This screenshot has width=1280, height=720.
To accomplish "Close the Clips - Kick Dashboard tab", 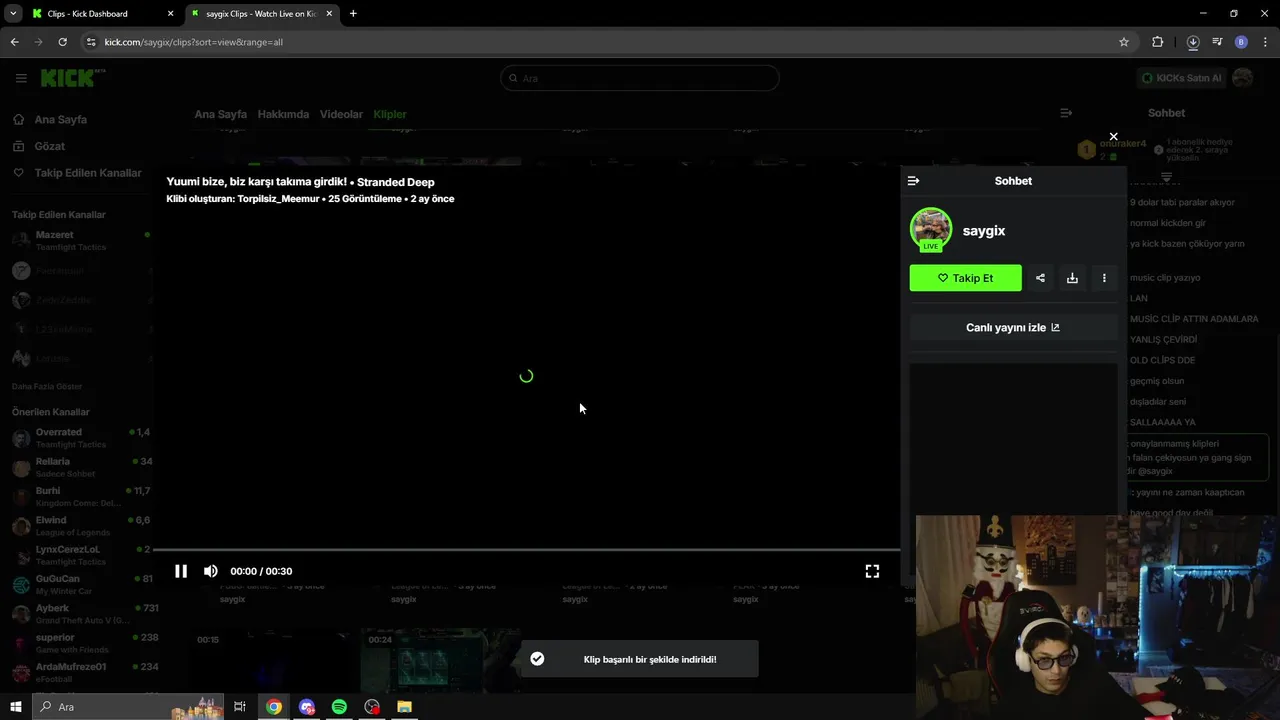I will (x=170, y=14).
